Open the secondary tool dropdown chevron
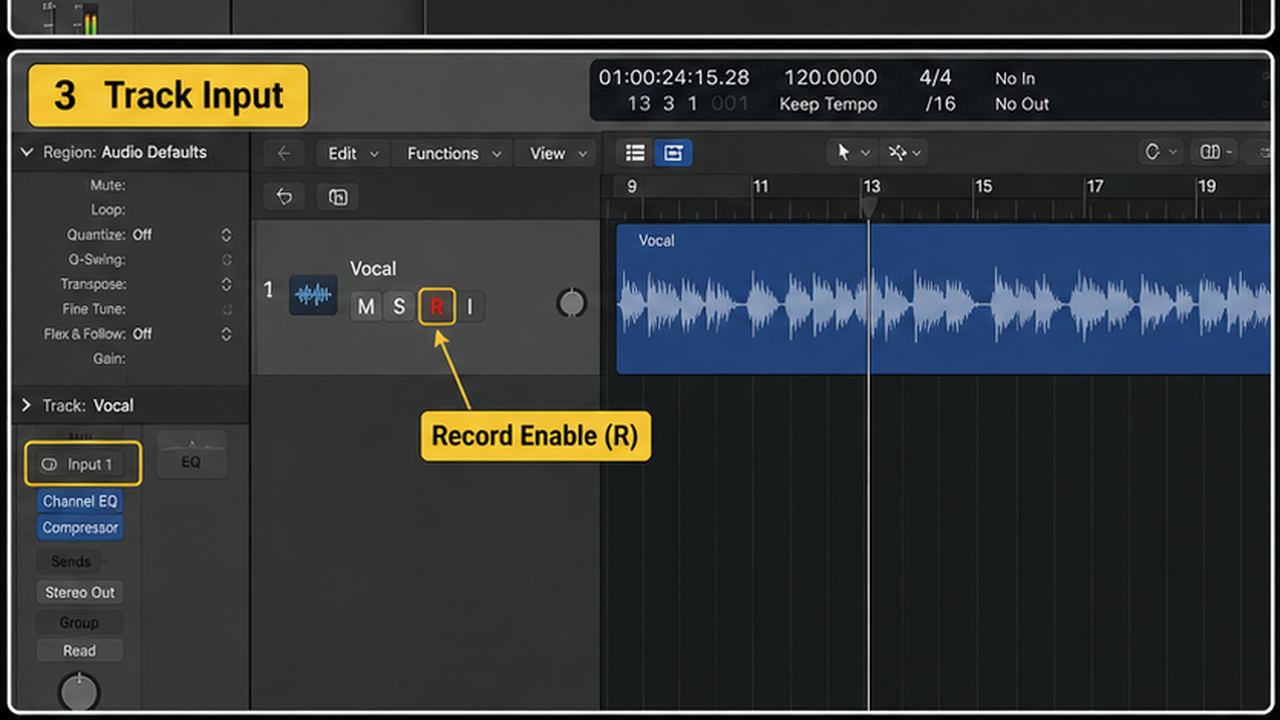 (x=916, y=153)
